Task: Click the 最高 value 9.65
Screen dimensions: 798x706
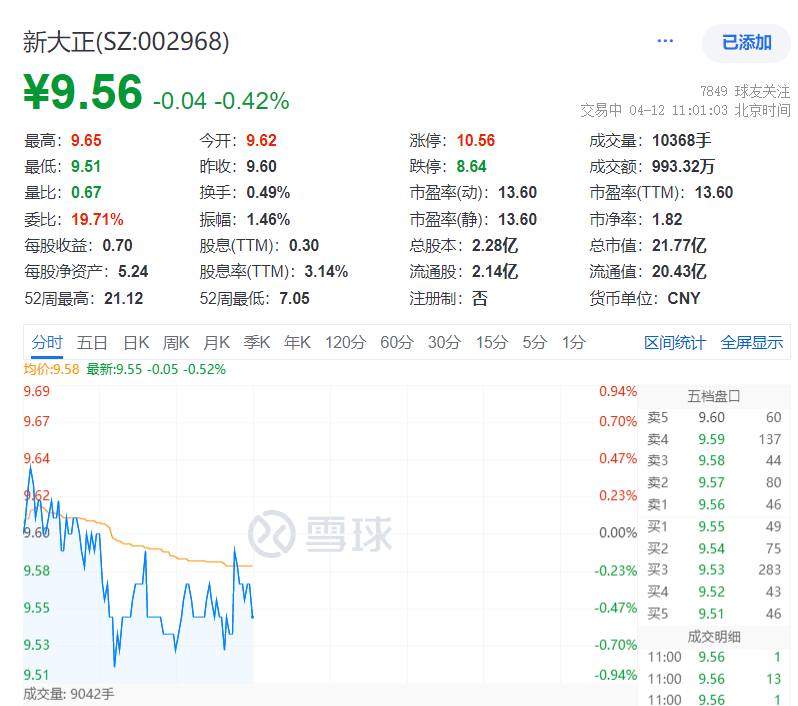Action: [86, 140]
